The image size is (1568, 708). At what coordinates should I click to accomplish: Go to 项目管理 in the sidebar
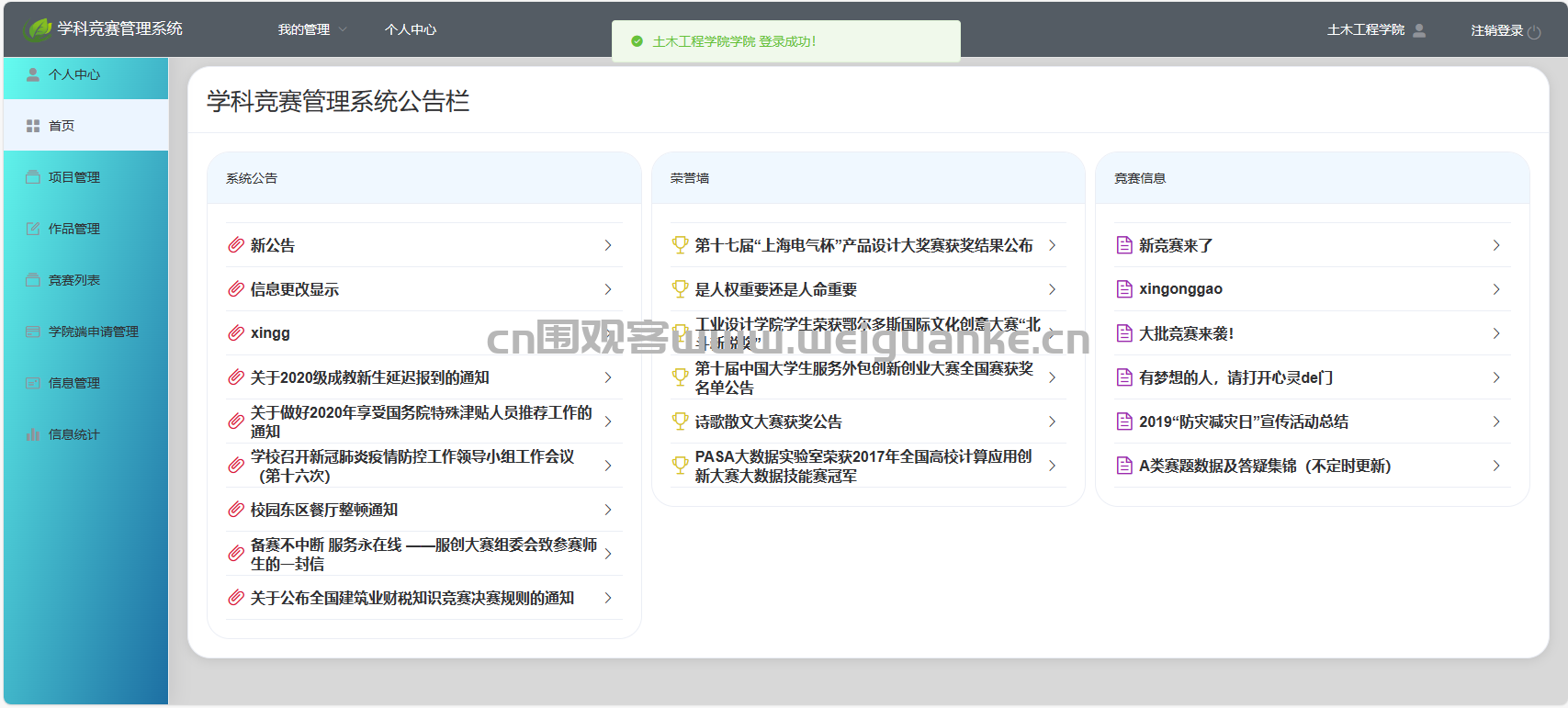[74, 177]
